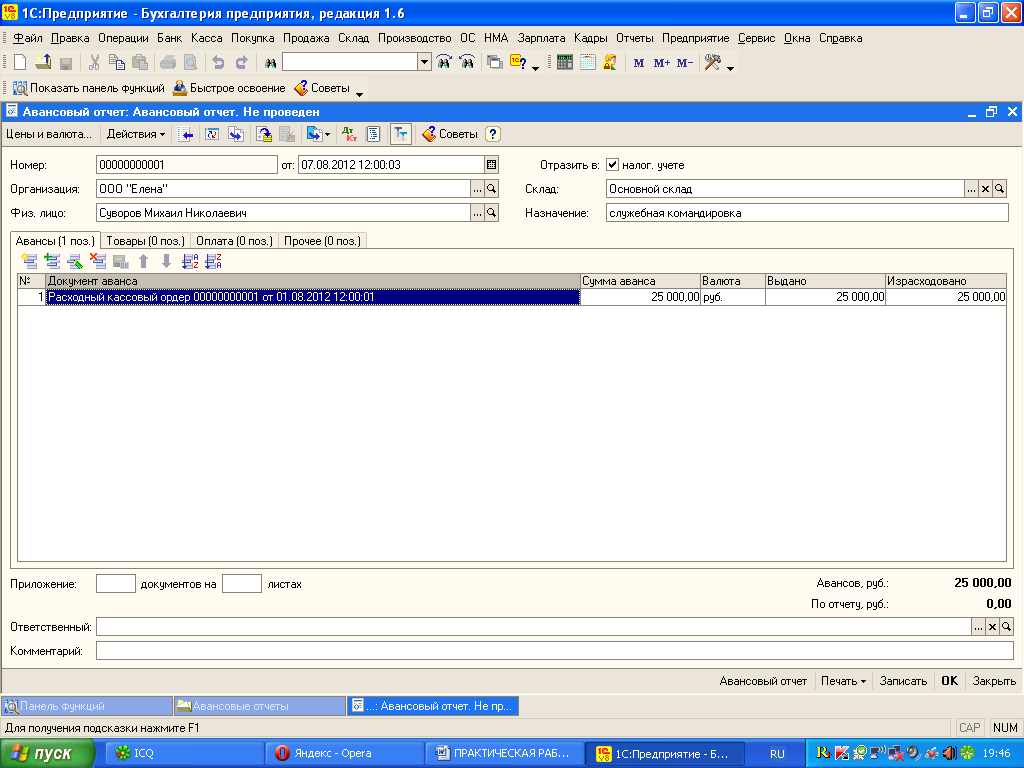
Task: Click the Советы icon in document toolbar
Action: point(449,134)
